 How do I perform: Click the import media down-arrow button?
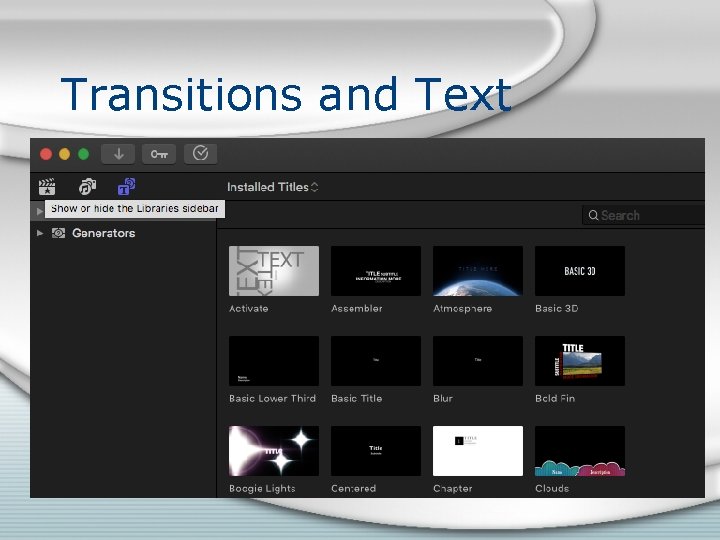[x=118, y=154]
